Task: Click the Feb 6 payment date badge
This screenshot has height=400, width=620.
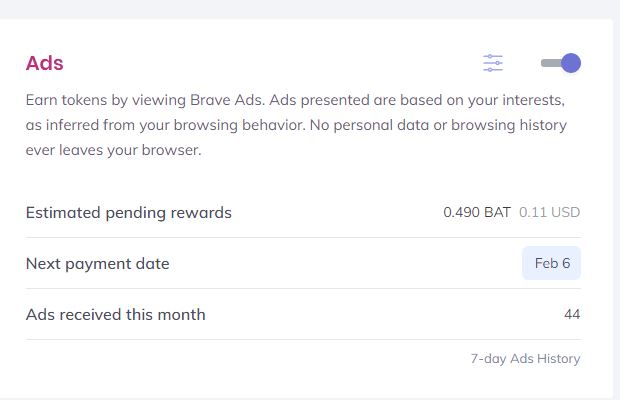Action: (551, 264)
